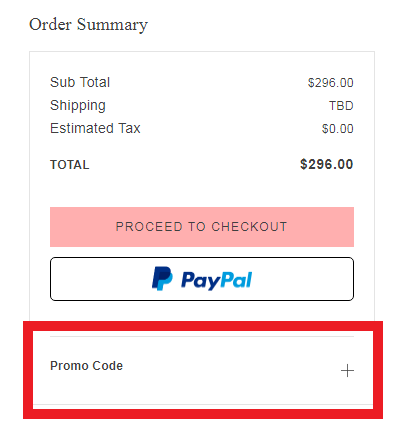Open the blank area of Promo Code row
This screenshot has height=430, width=409.
click(x=230, y=370)
